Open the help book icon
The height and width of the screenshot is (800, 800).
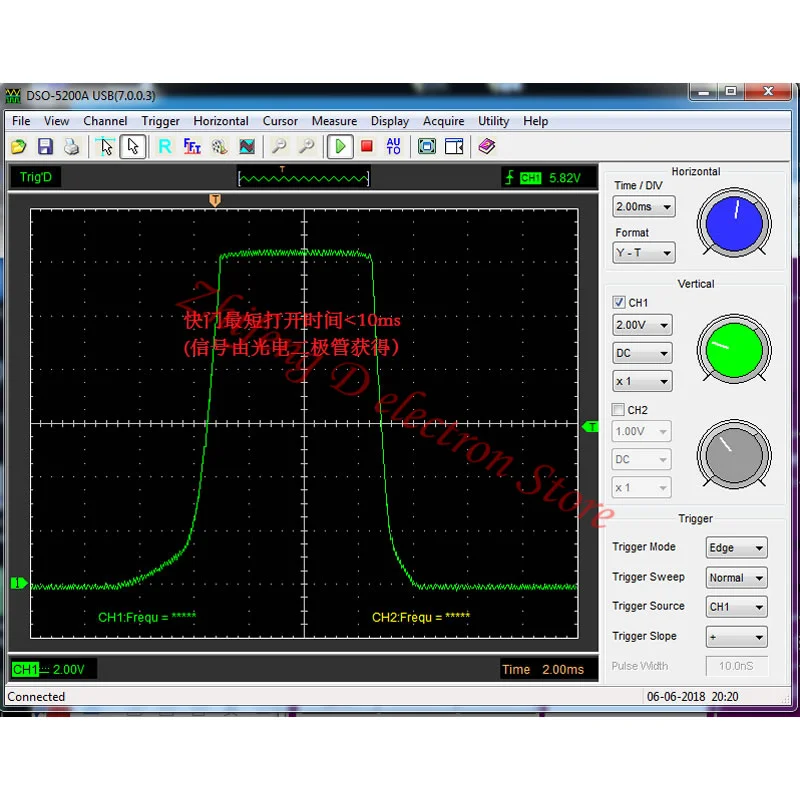[x=487, y=147]
